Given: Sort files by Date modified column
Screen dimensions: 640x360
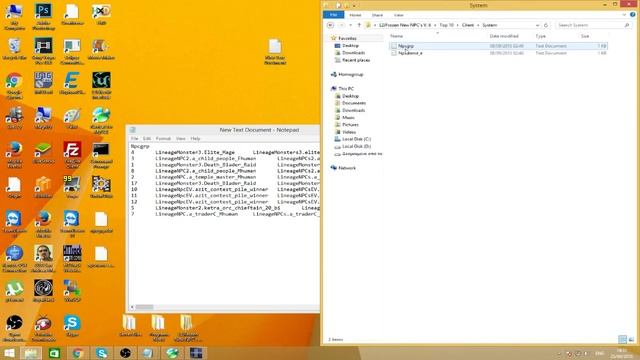Looking at the screenshot, I should click(x=504, y=36).
